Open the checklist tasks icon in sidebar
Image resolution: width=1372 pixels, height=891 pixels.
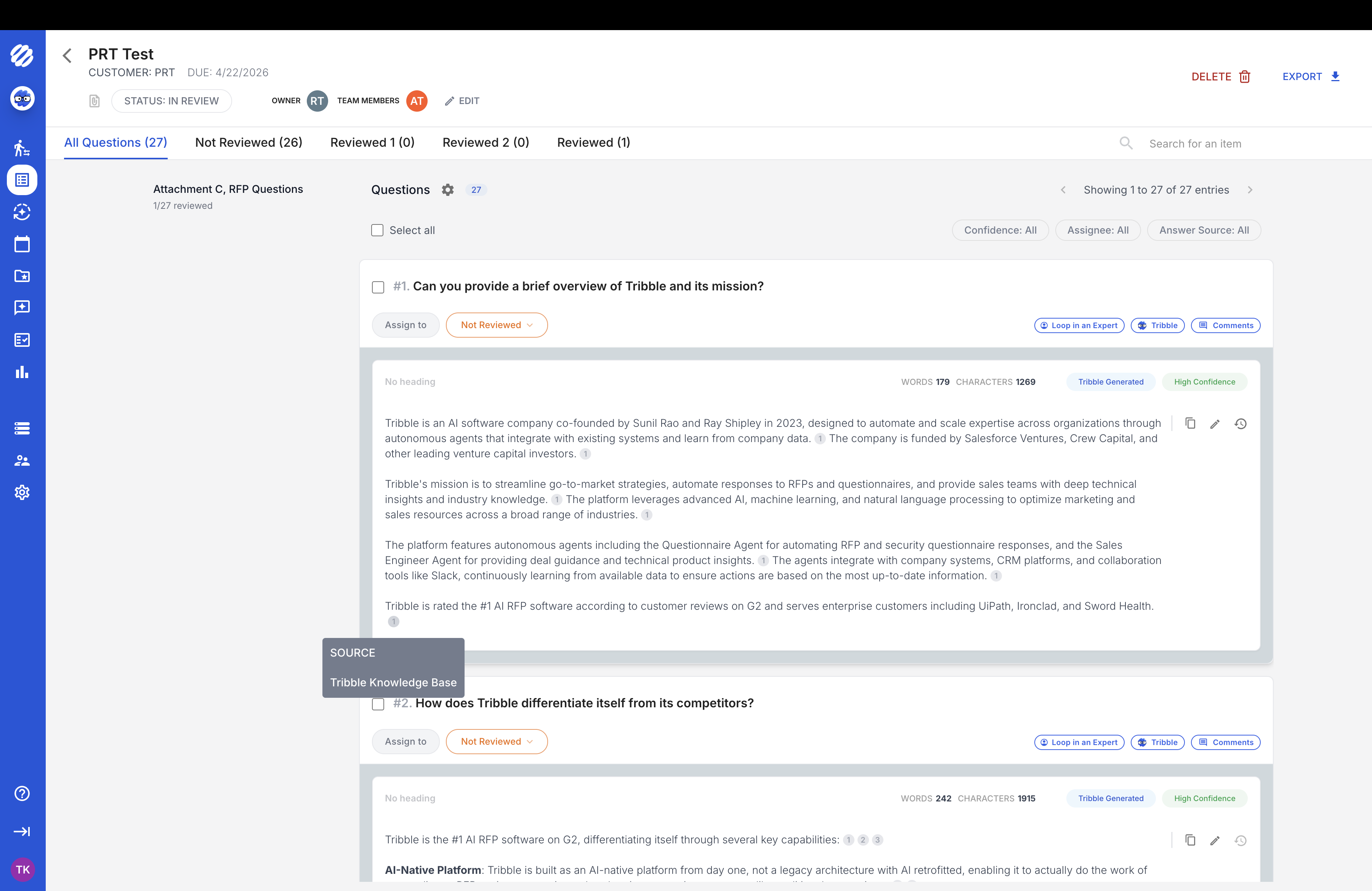point(22,340)
